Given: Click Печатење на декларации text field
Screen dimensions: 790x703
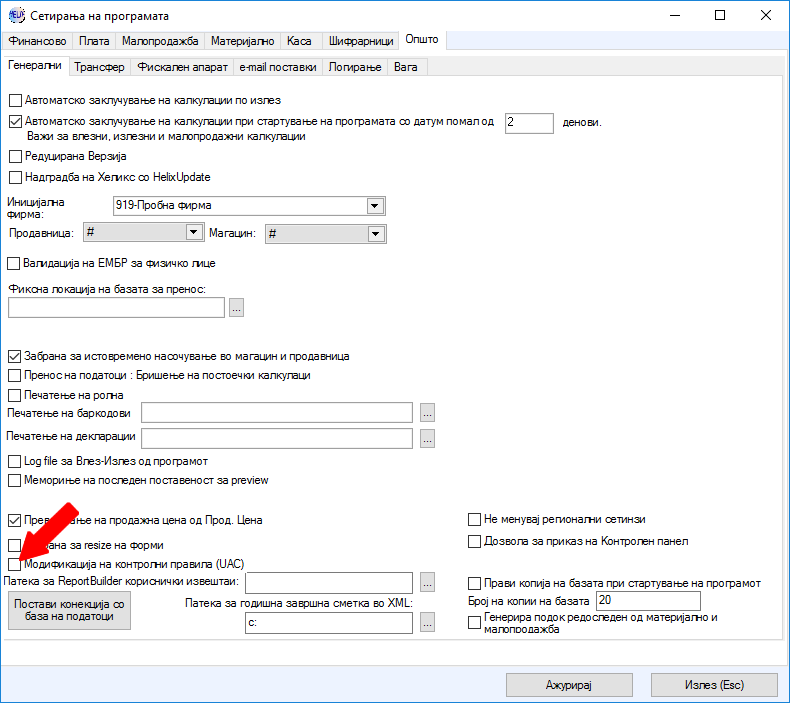Looking at the screenshot, I should click(277, 438).
